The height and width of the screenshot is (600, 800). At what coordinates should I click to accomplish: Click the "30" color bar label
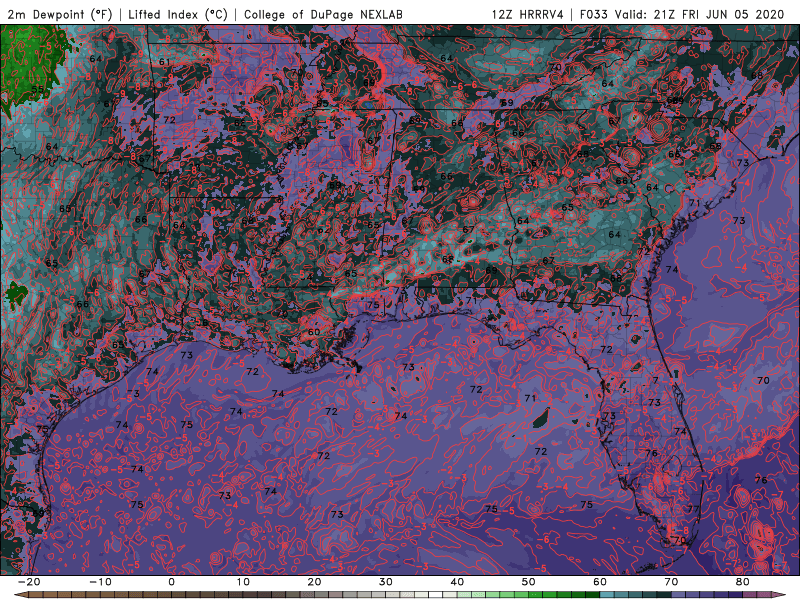(386, 582)
